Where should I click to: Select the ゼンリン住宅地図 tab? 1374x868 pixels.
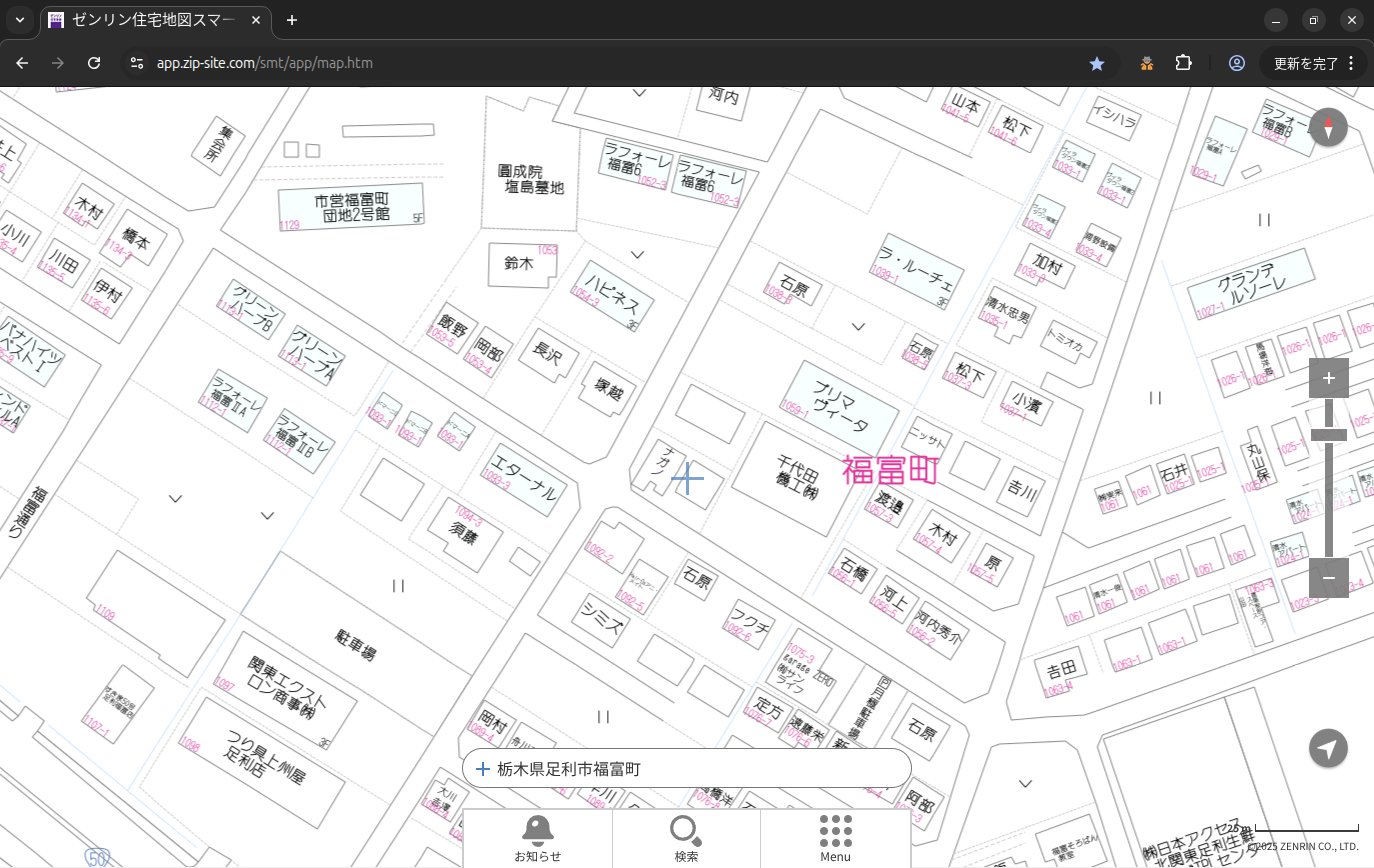pos(154,20)
